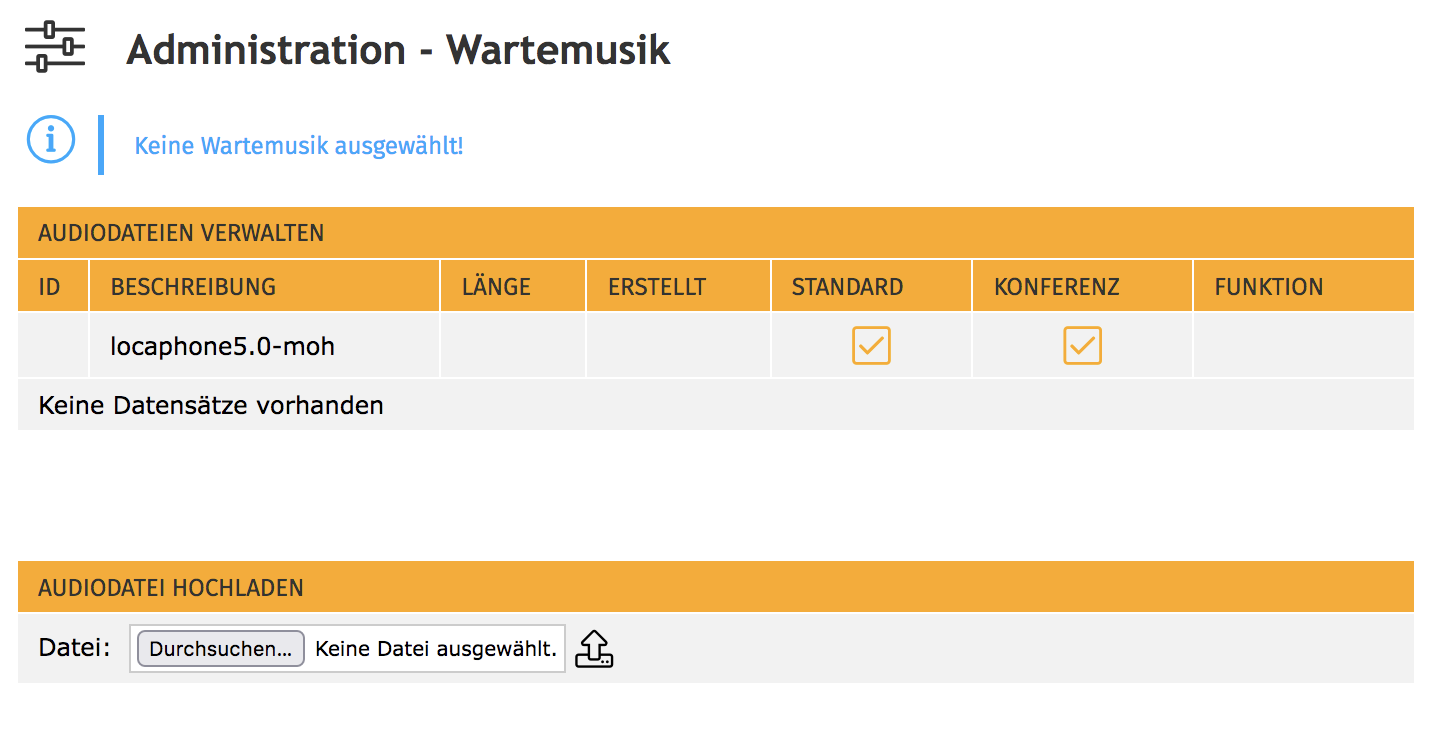Click the 'Keine Datensätze vorhanden' row

pyautogui.click(x=211, y=405)
